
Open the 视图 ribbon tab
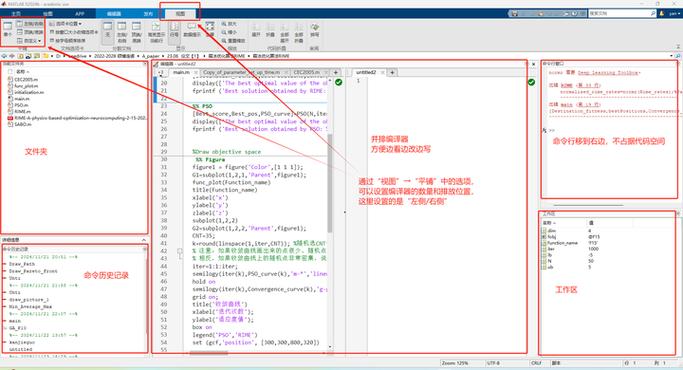[180, 14]
